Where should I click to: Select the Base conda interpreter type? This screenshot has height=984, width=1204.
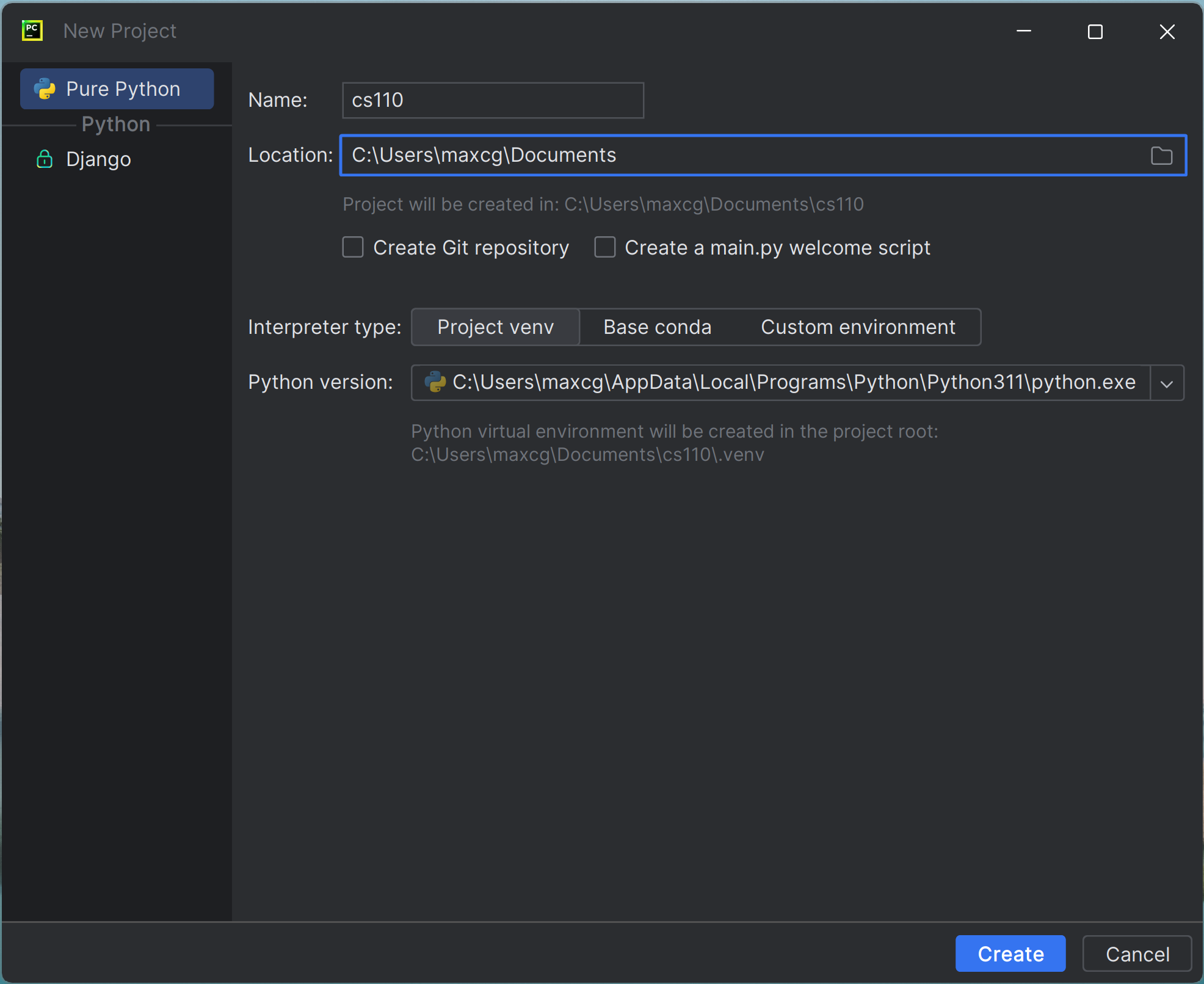tap(658, 327)
